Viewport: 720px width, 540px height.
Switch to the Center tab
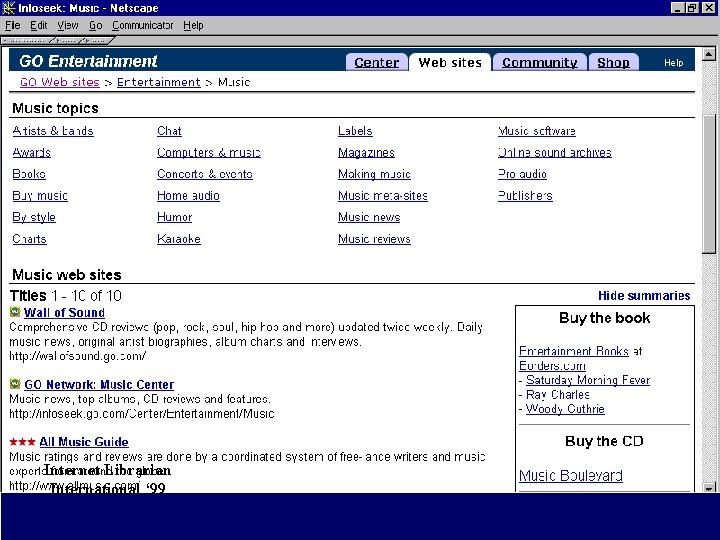377,62
